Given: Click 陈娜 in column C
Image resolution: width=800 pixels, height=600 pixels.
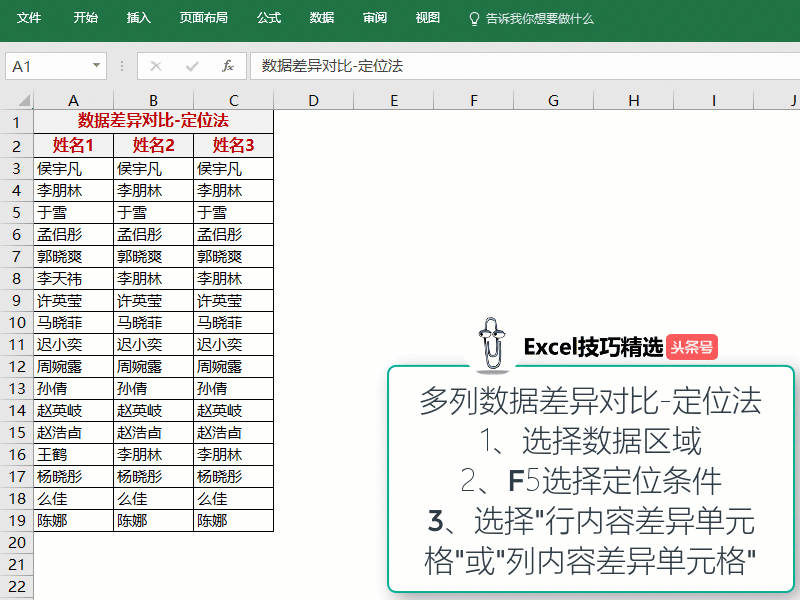Looking at the screenshot, I should pyautogui.click(x=234, y=520).
